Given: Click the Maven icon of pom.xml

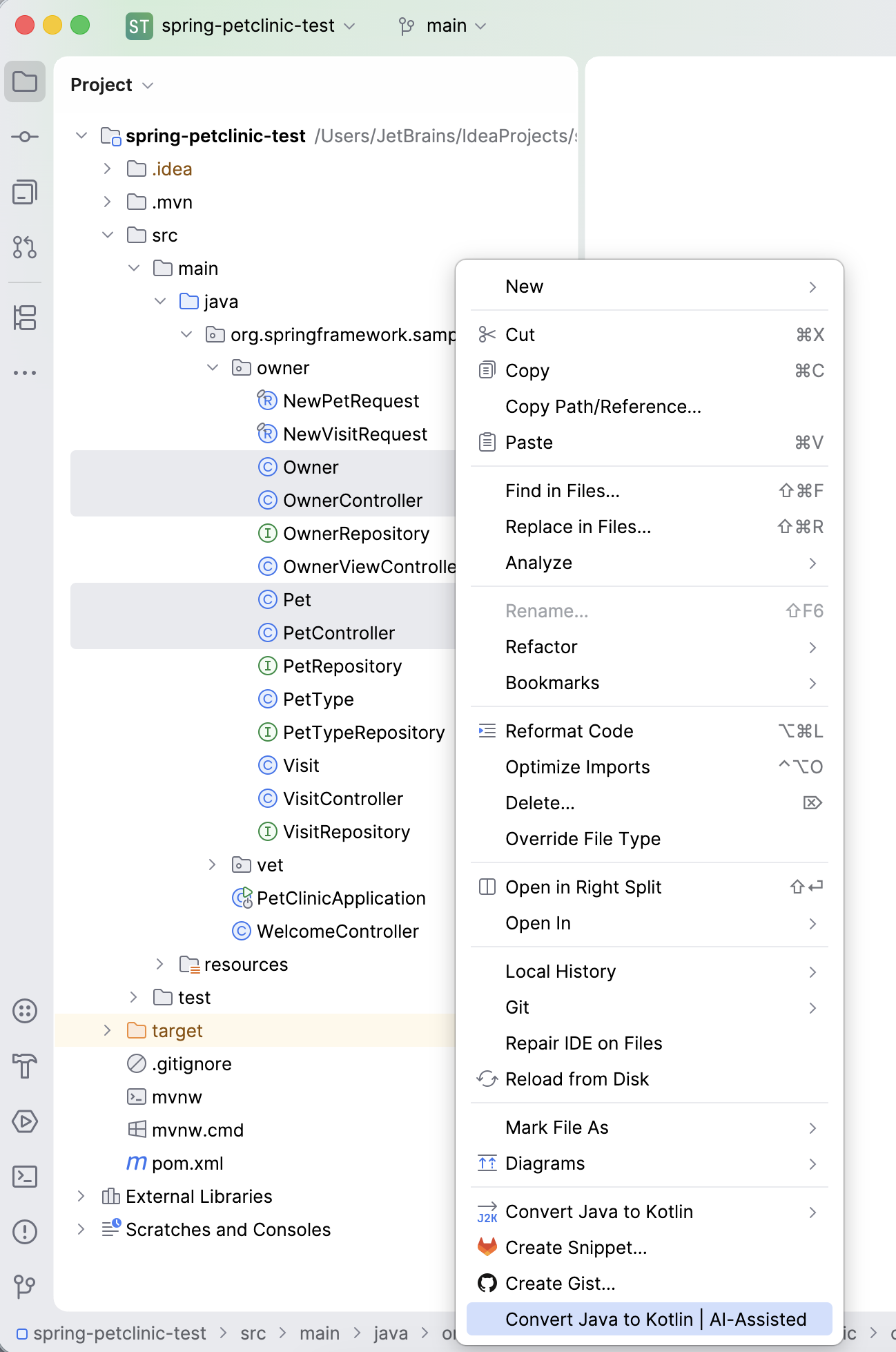Looking at the screenshot, I should tap(137, 1163).
